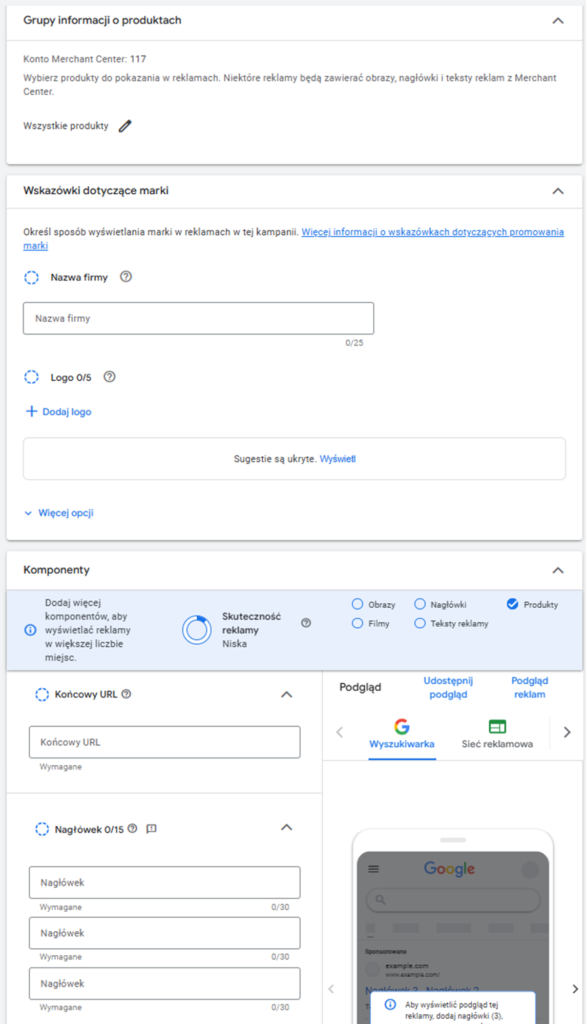The height and width of the screenshot is (1024, 586).
Task: Click the Skuteczność reklamy circular progress indicator
Action: pos(197,630)
